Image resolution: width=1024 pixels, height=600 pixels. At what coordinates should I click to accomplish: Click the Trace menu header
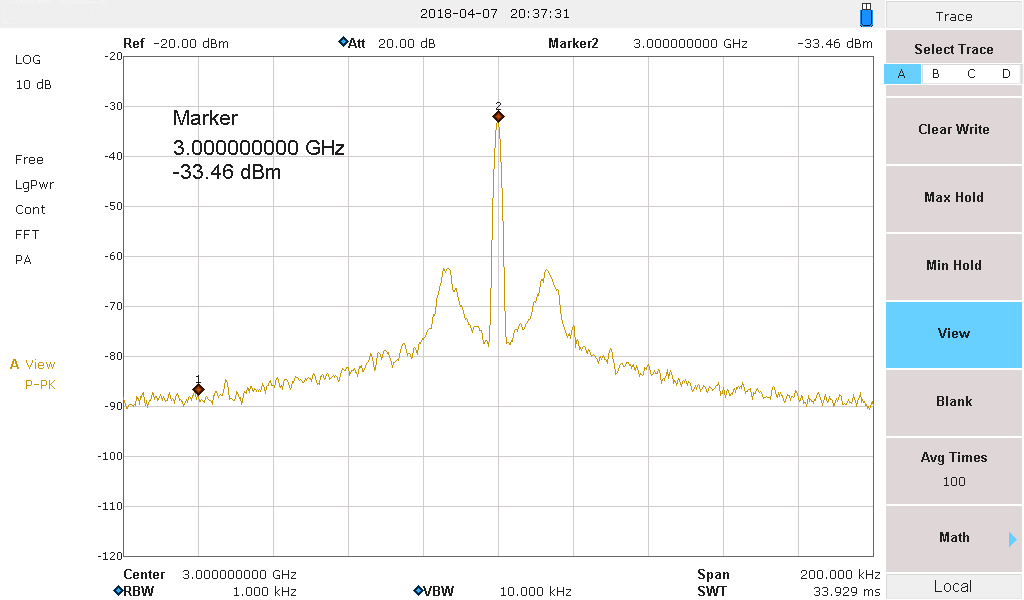(953, 16)
